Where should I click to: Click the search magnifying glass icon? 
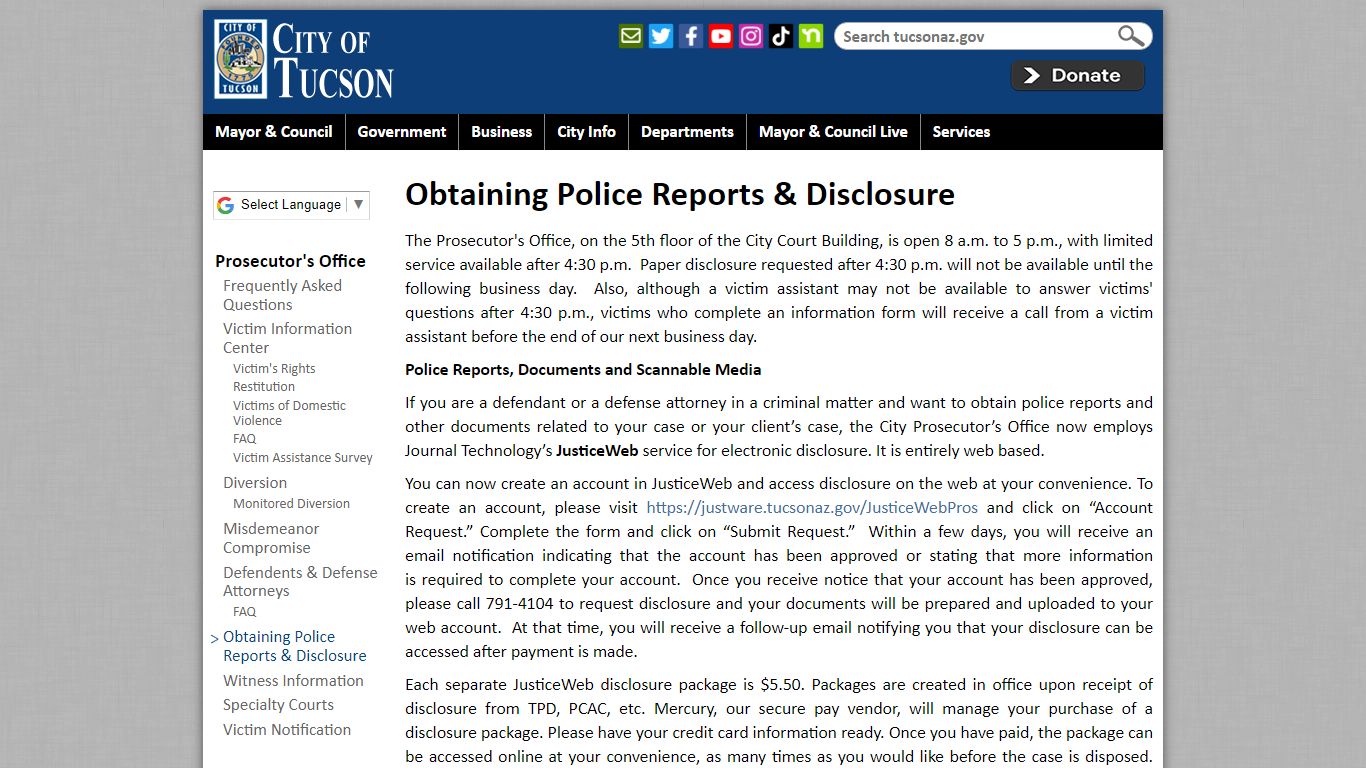coord(1131,36)
